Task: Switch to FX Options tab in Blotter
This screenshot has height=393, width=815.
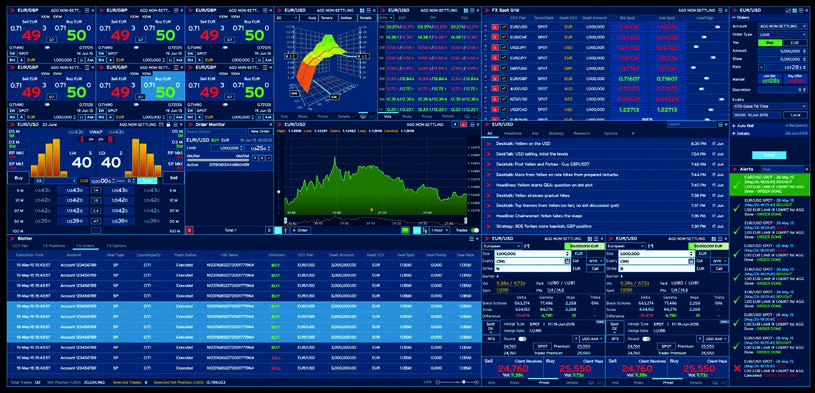Action: 116,245
